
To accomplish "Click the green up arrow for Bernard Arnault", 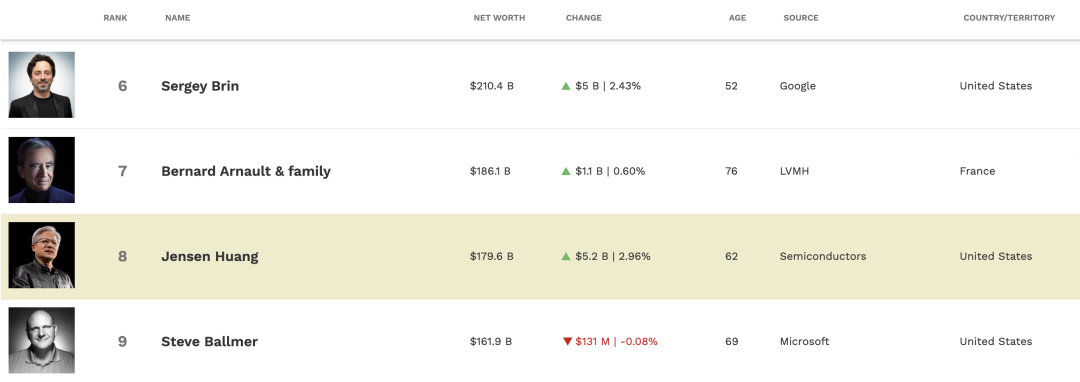I will tap(566, 171).
